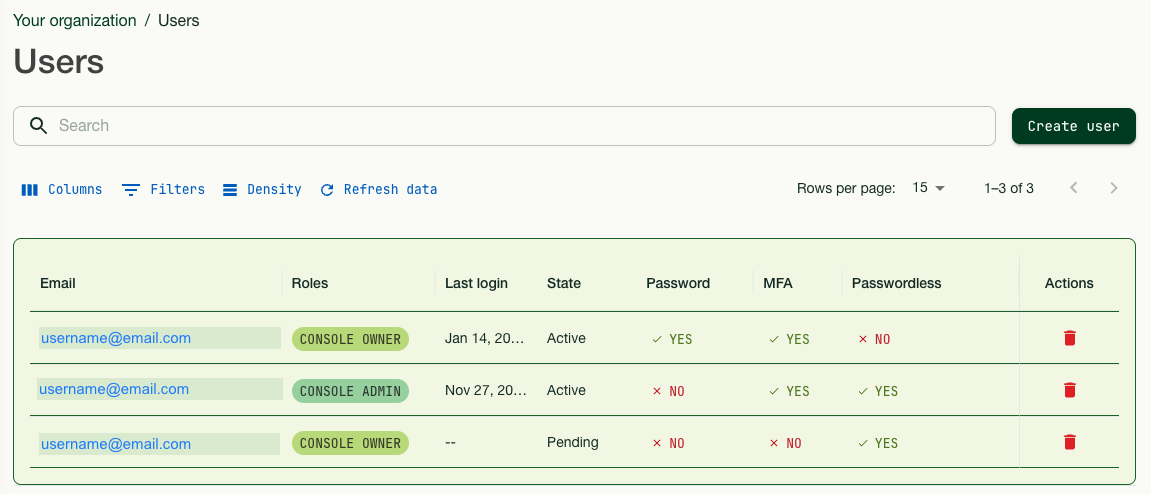Screen dimensions: 1151x494
Task: Click Refresh data
Action: pos(379,189)
